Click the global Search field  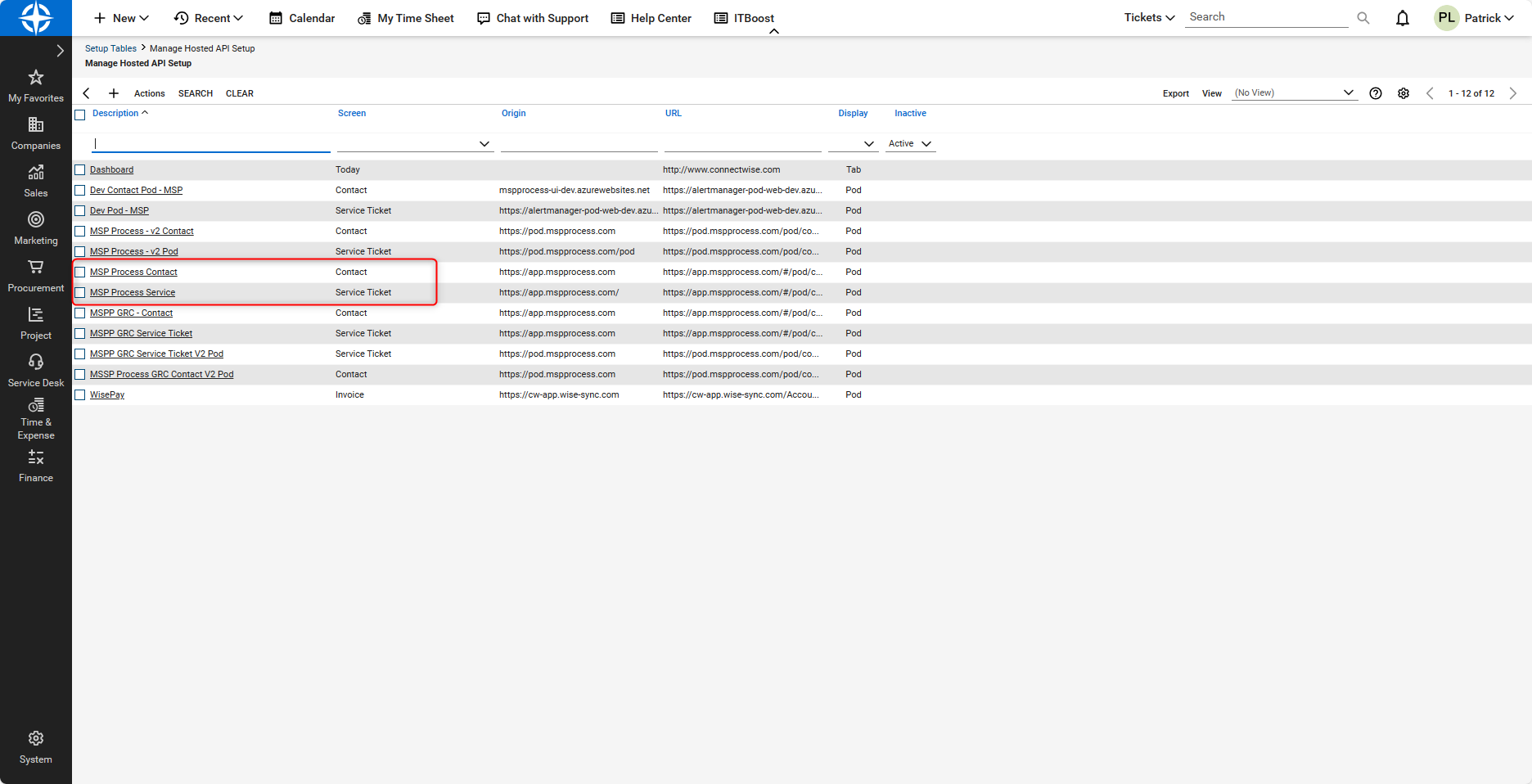coord(1266,17)
